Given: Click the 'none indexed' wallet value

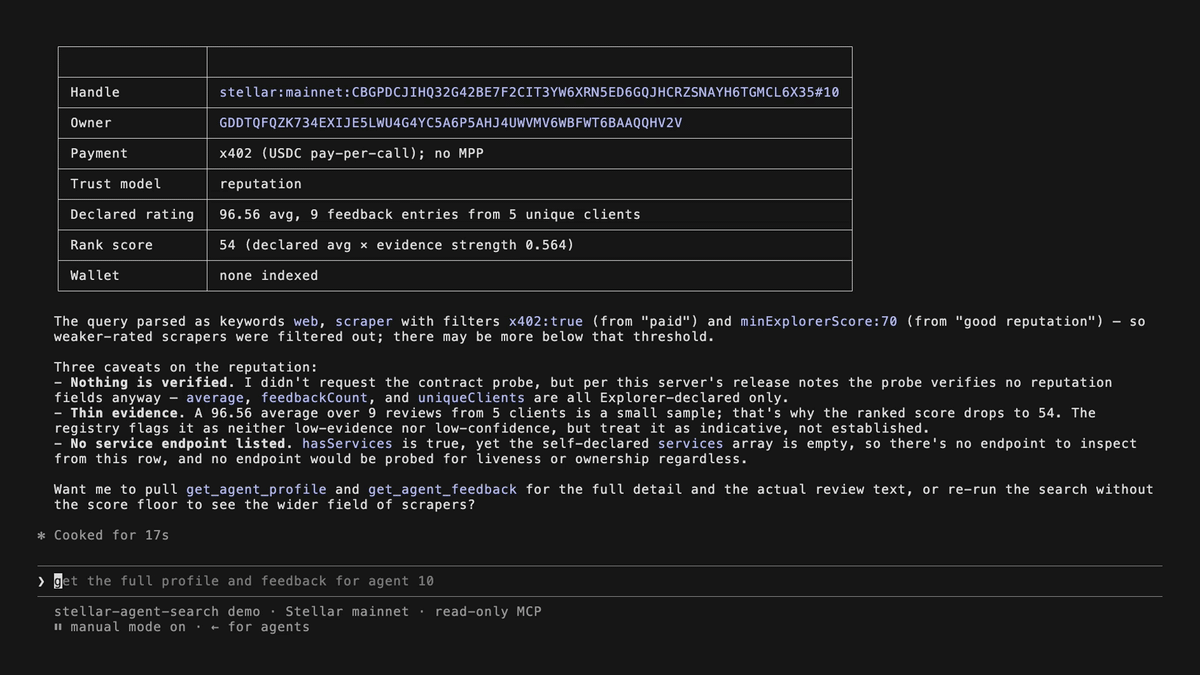Looking at the screenshot, I should (269, 275).
